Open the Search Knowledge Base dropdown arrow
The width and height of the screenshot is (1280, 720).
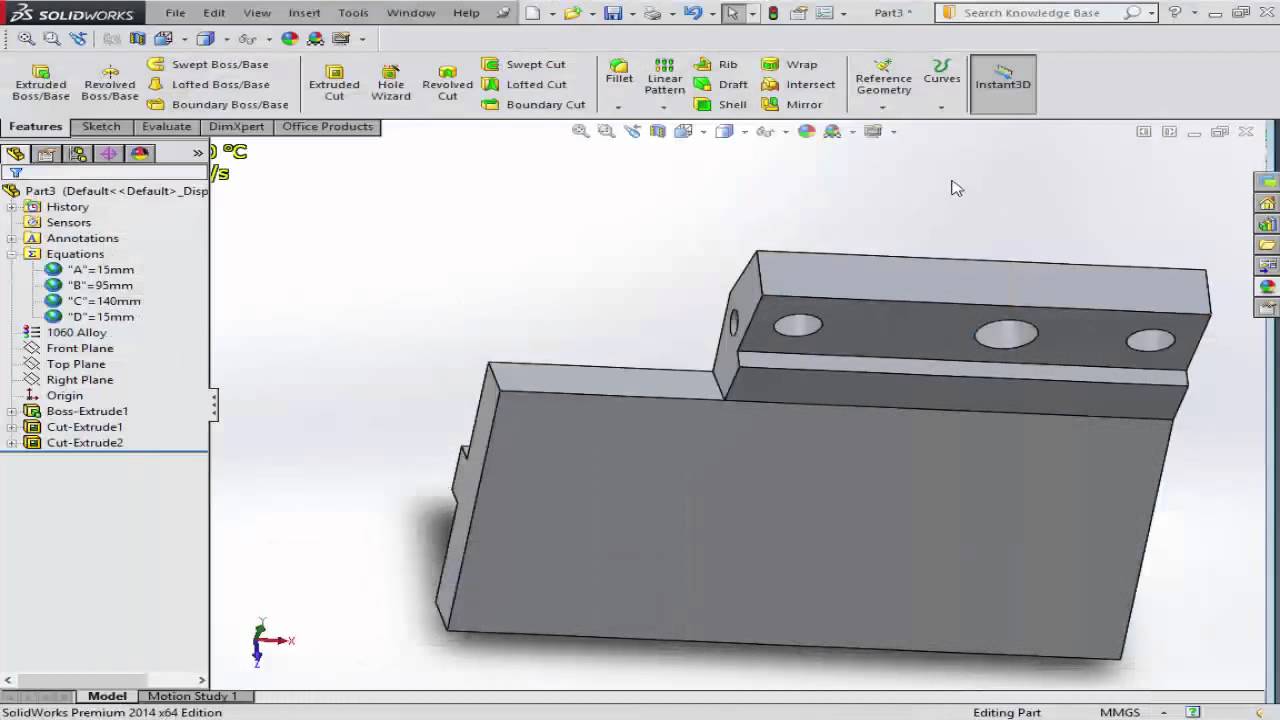1152,13
